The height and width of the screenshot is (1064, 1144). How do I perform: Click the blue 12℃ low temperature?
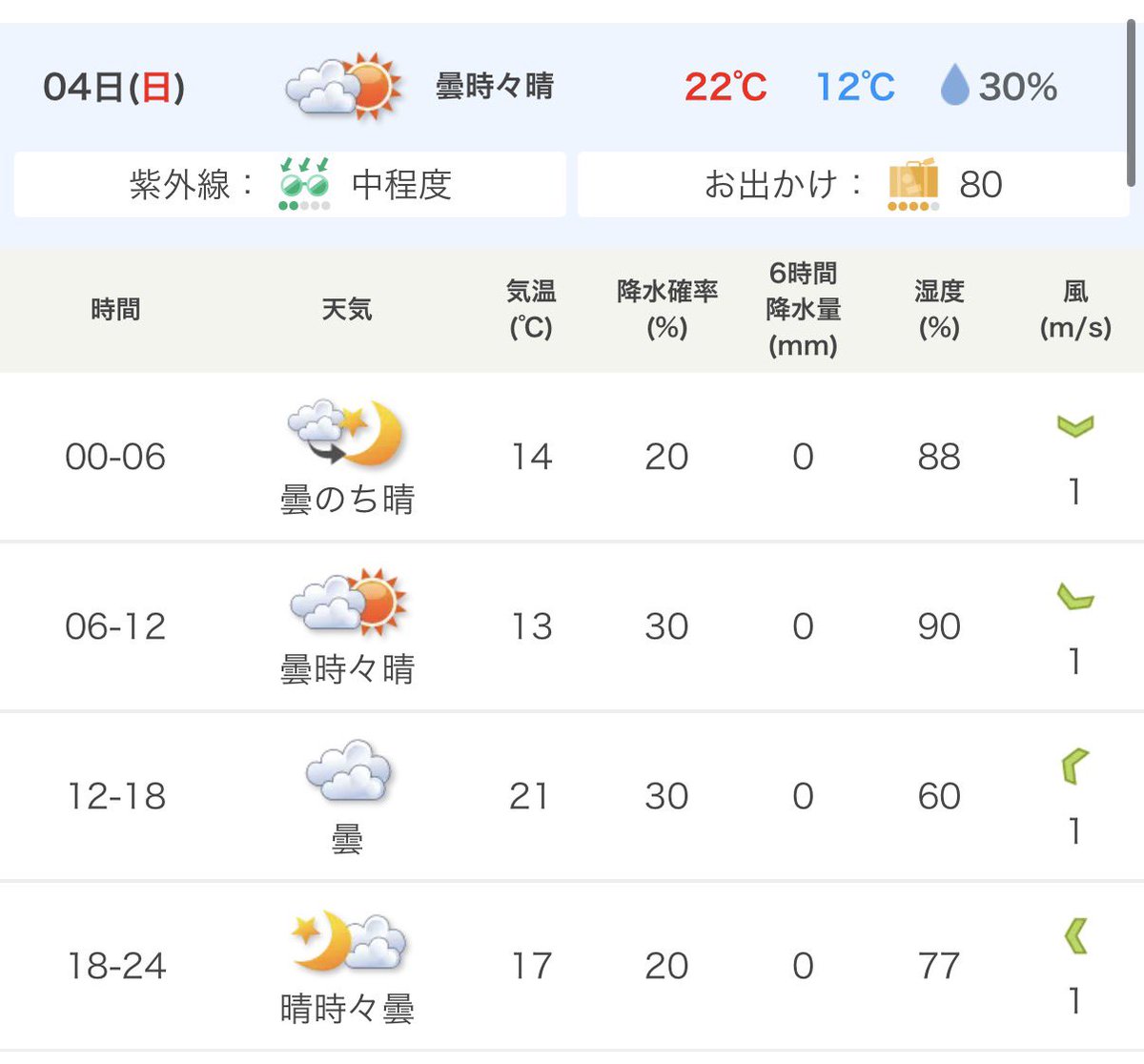pyautogui.click(x=855, y=87)
